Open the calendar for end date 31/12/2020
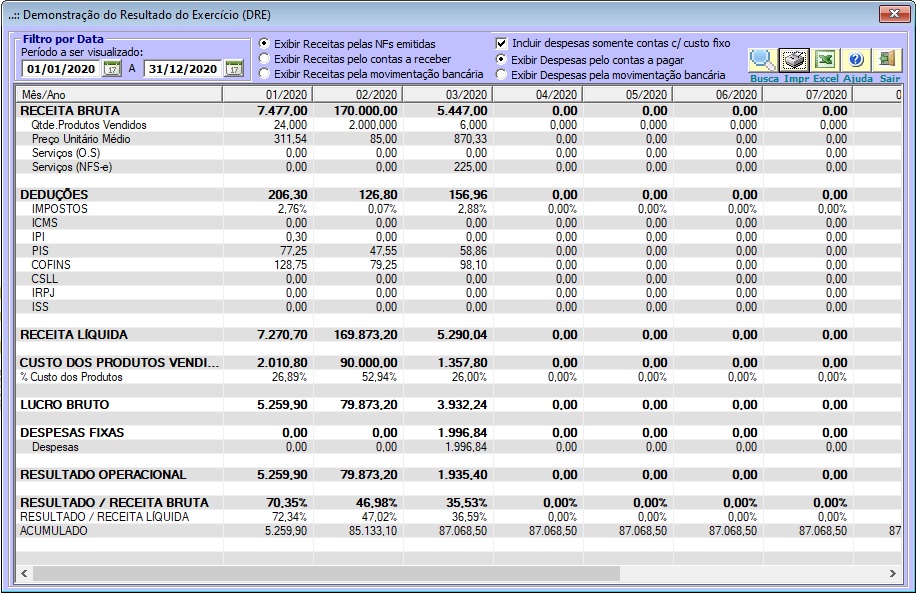 234,68
